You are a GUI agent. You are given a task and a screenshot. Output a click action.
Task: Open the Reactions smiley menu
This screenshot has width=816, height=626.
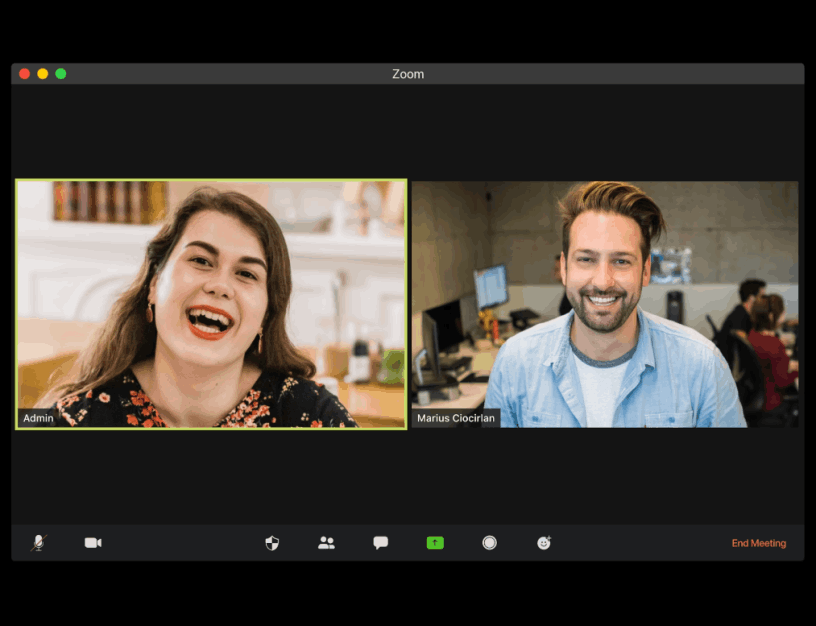[544, 543]
